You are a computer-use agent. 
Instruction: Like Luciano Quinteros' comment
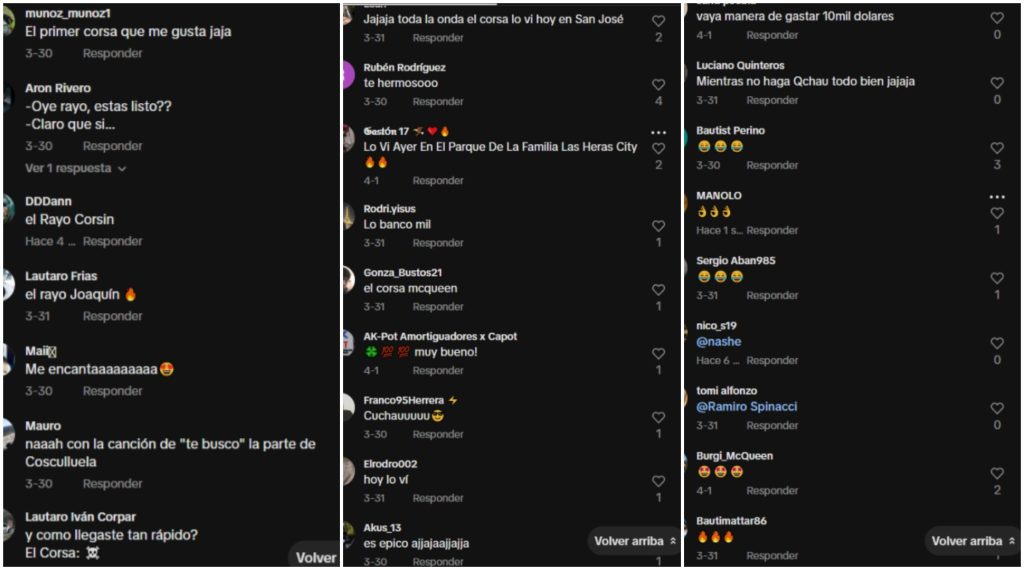[997, 83]
